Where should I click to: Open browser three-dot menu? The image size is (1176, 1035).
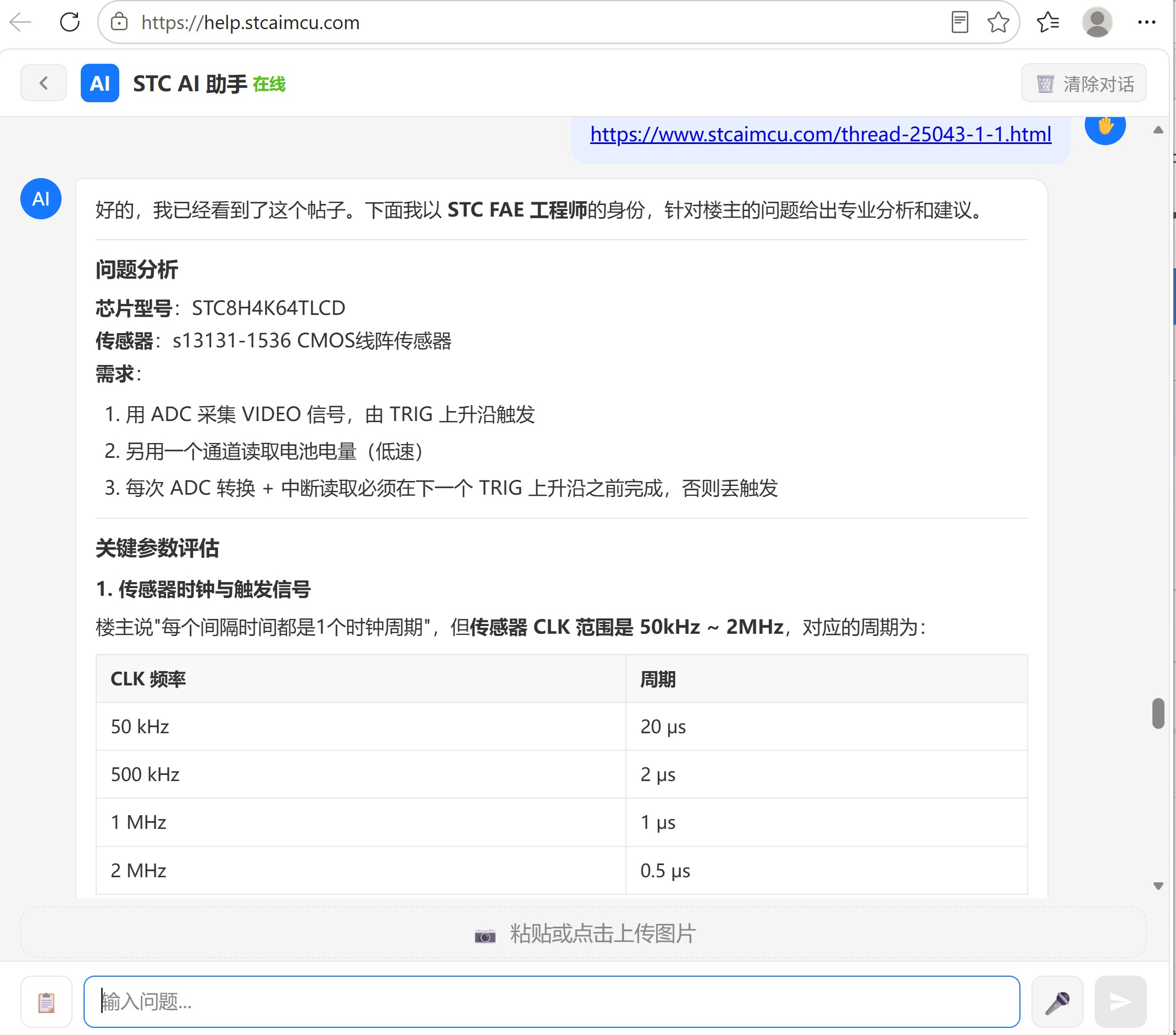[x=1146, y=23]
